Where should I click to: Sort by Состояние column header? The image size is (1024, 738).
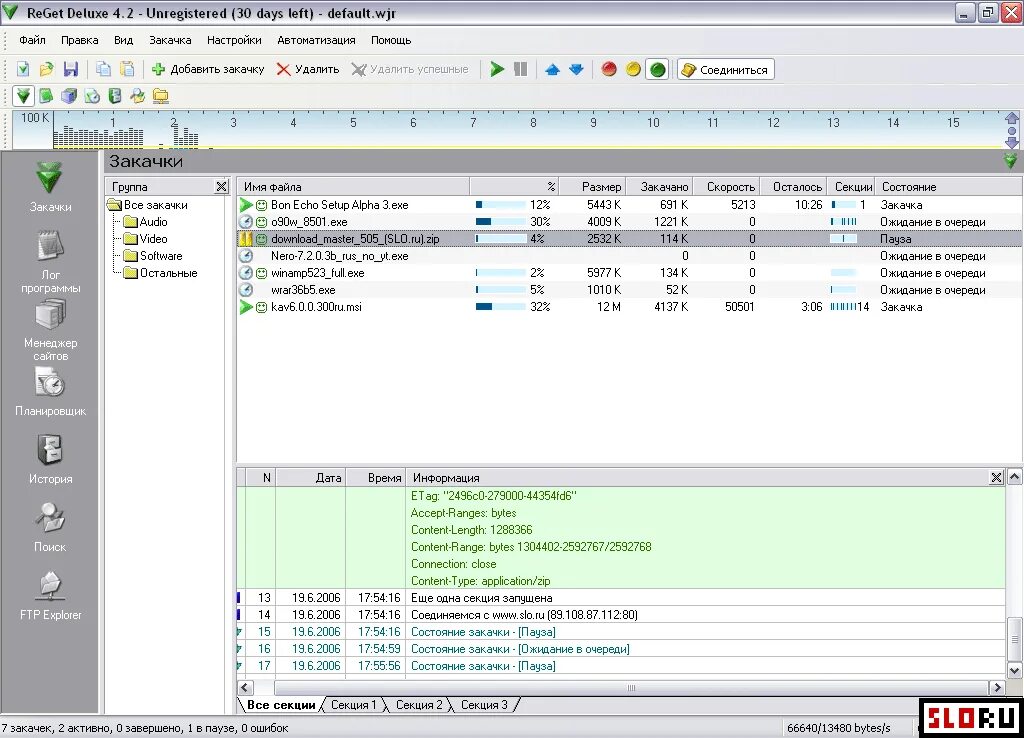[x=948, y=187]
